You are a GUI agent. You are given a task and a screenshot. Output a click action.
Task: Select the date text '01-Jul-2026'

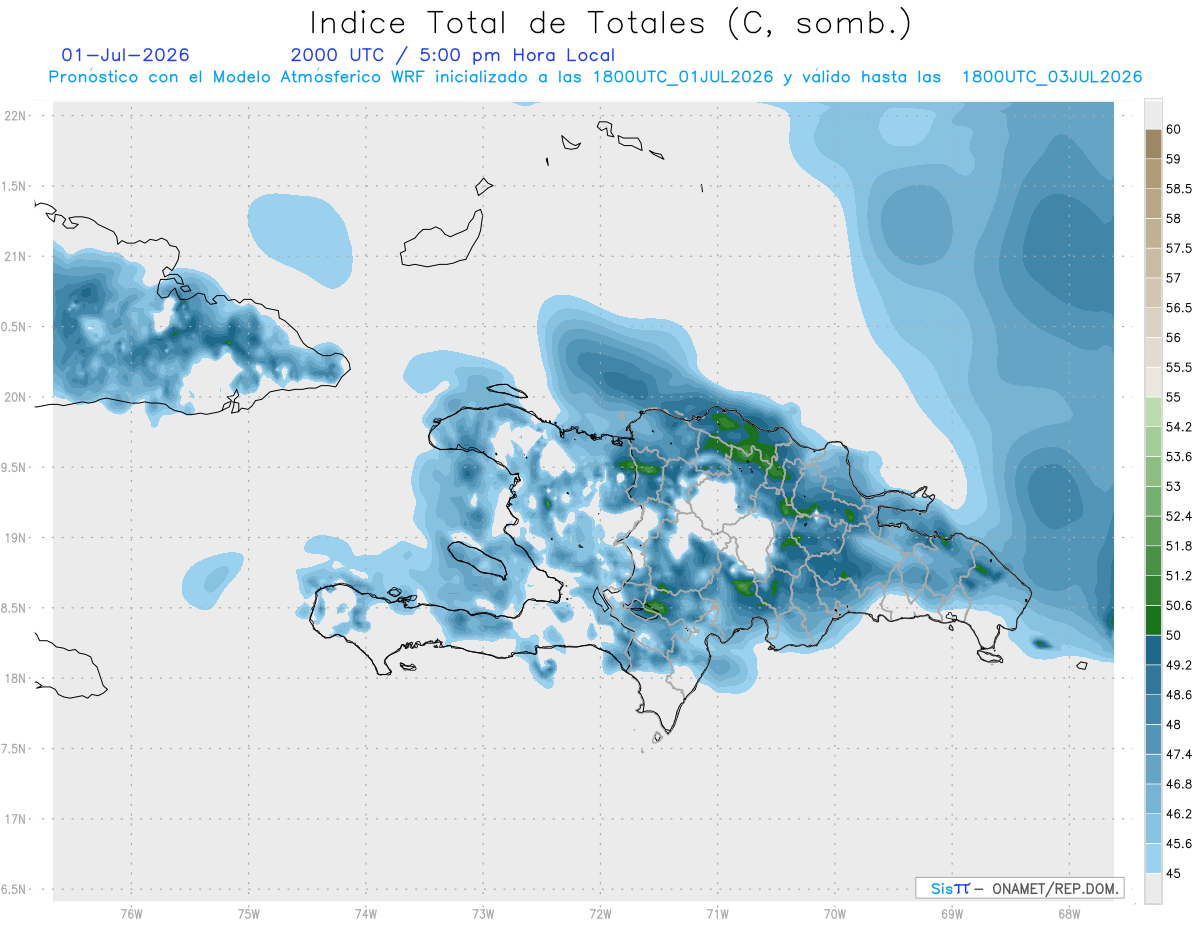point(125,55)
